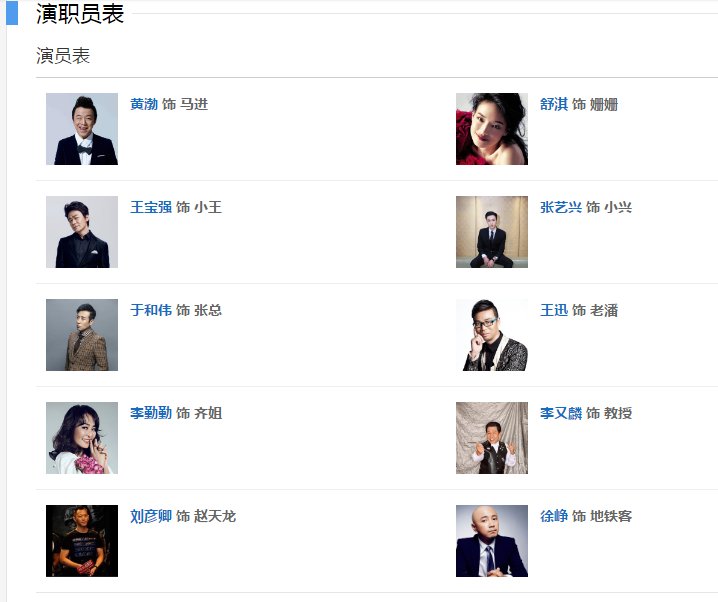Open the 李勤勤 actor link
This screenshot has width=718, height=602.
pos(151,413)
